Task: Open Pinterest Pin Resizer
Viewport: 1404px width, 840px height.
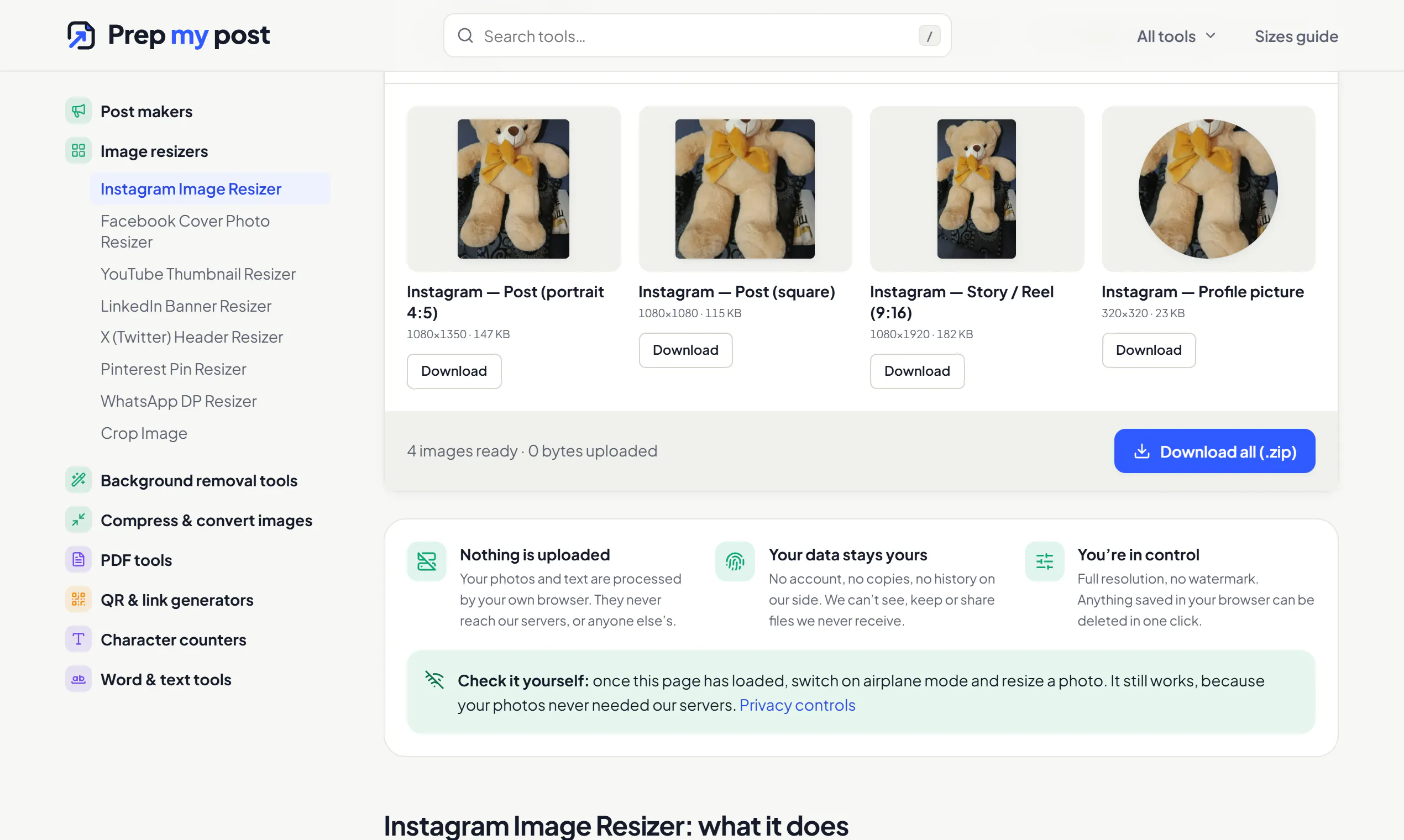Action: (x=173, y=369)
